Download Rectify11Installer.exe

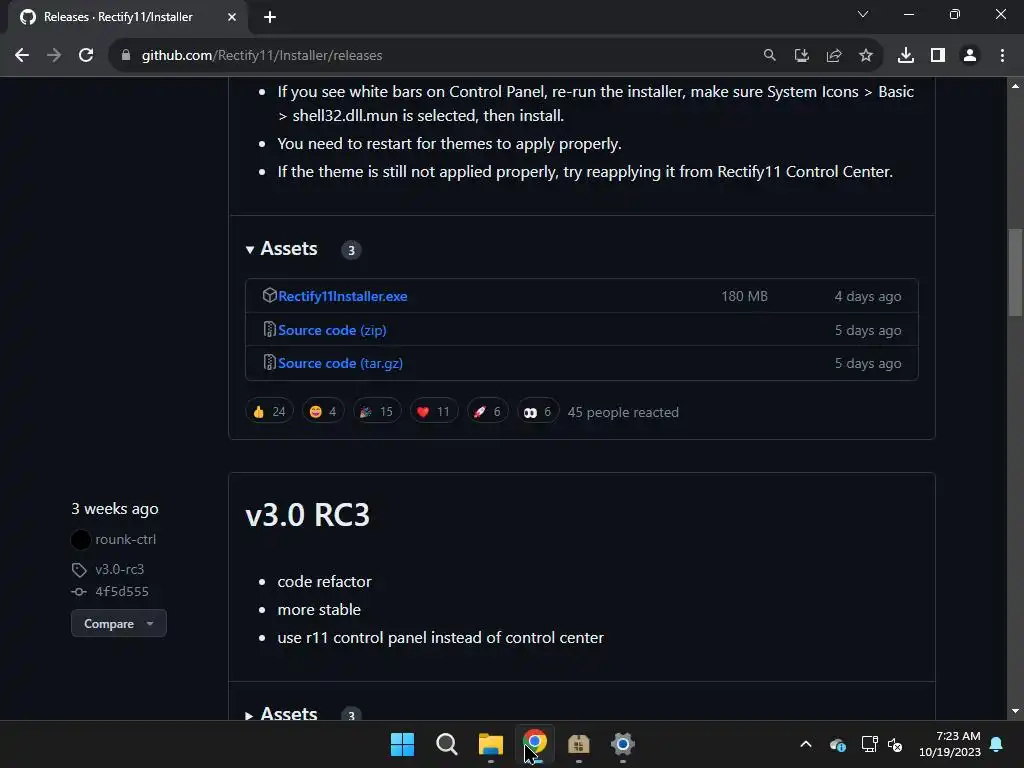coord(343,296)
